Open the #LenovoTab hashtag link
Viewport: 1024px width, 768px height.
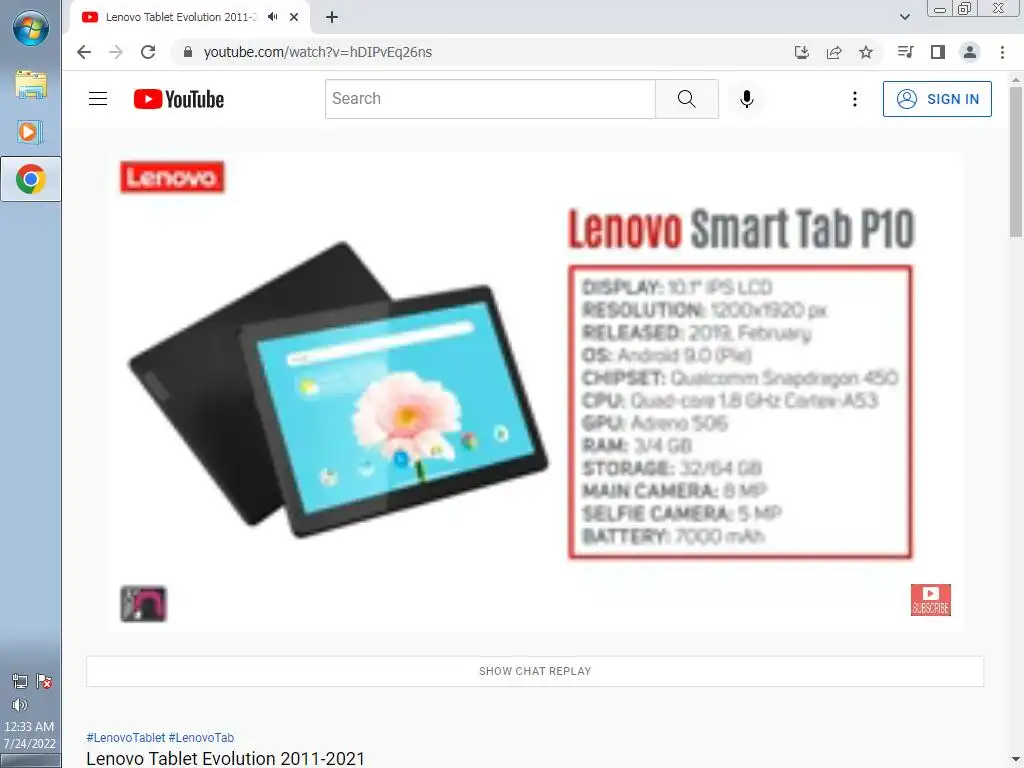[201, 737]
